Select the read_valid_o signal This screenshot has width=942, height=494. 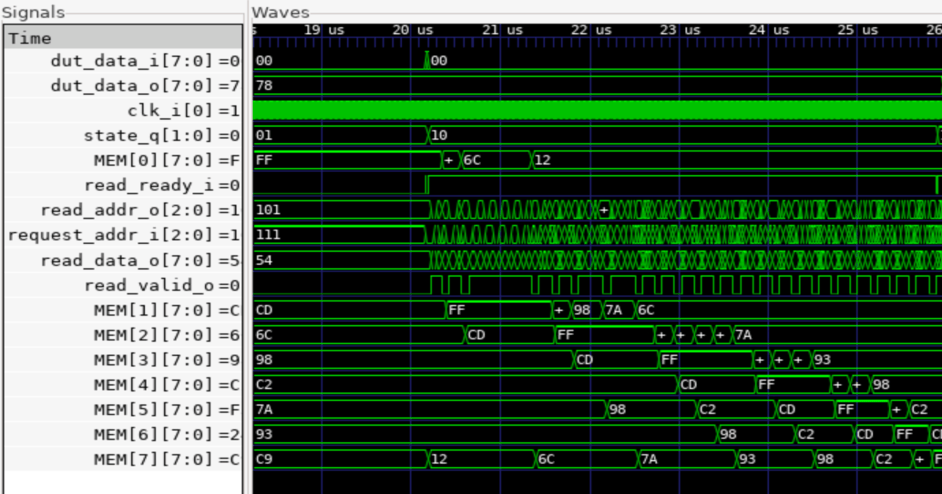coord(160,285)
